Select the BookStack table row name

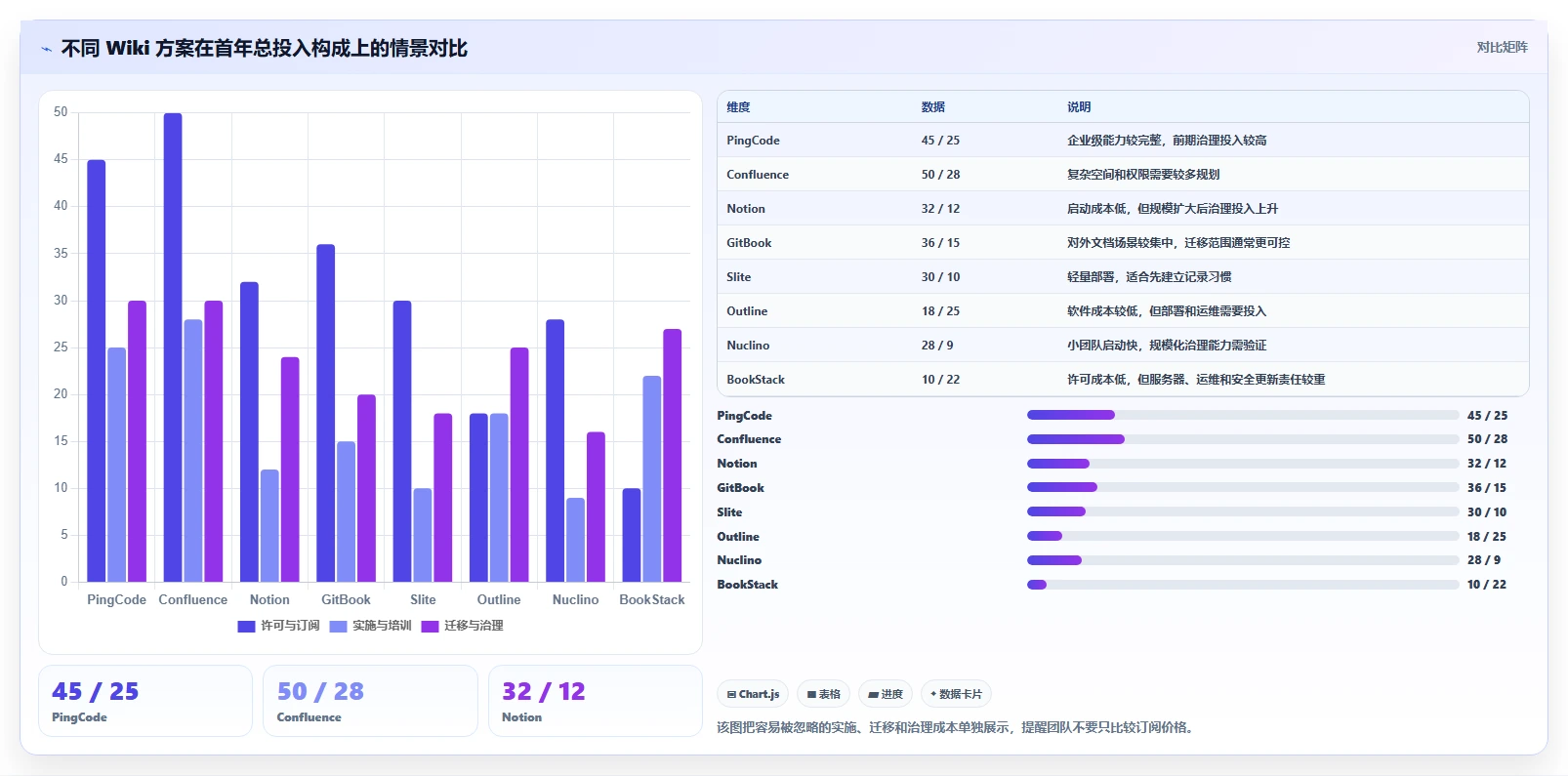point(756,380)
